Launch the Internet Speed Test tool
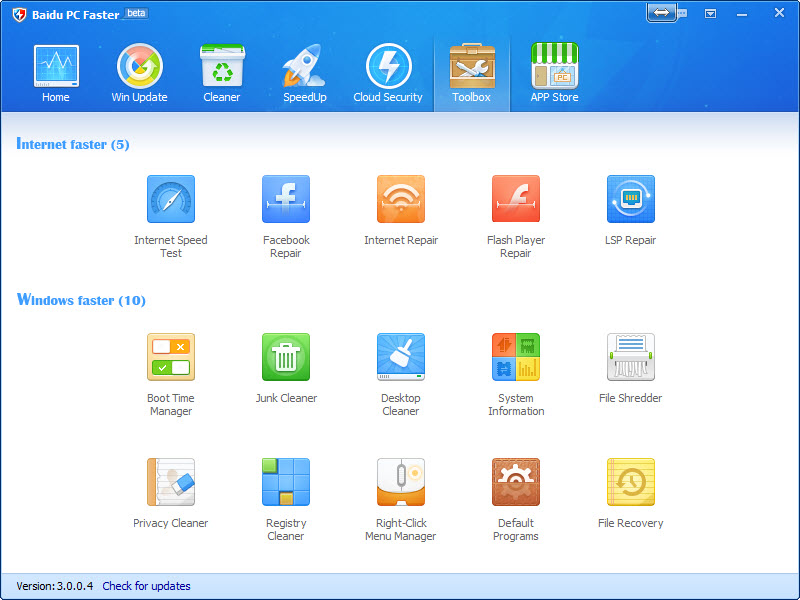Viewport: 800px width, 600px height. click(x=171, y=199)
